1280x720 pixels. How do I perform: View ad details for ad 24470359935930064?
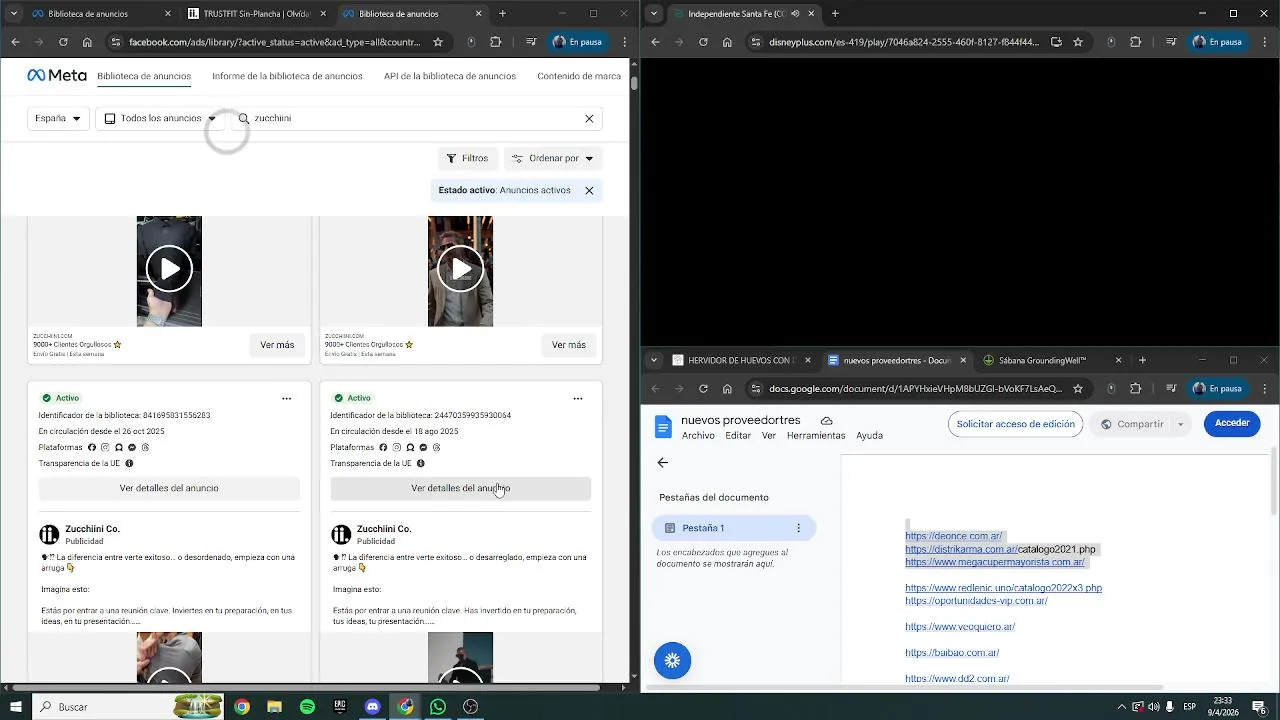tap(460, 488)
